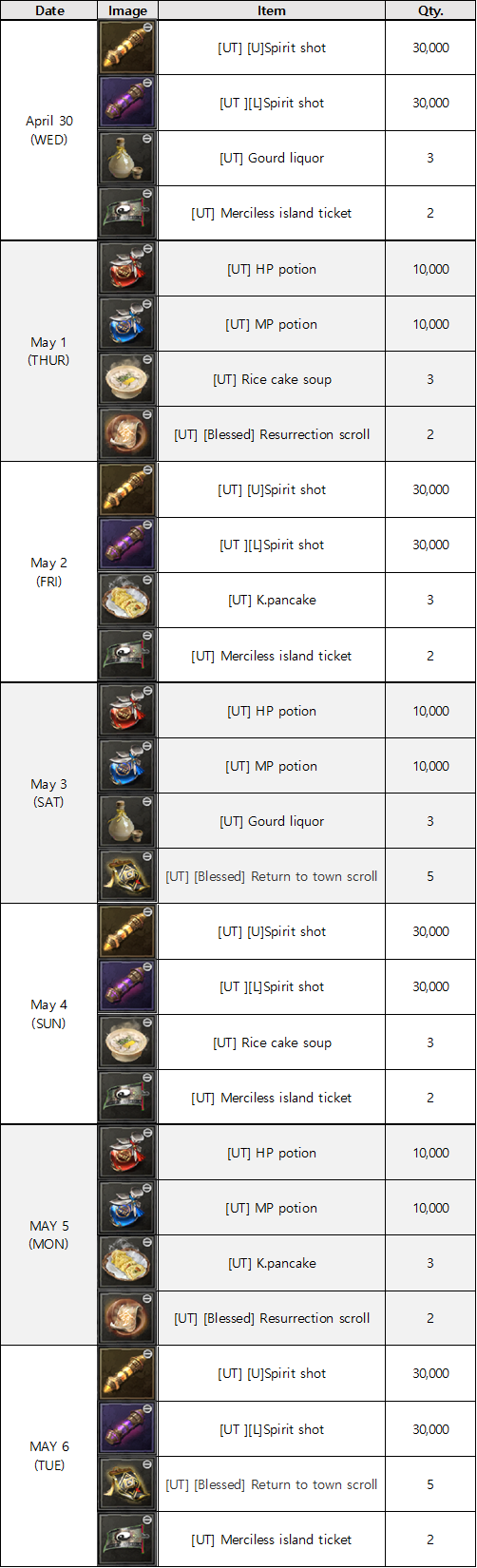Click the May 2 Merciless island ticket text

[x=272, y=656]
